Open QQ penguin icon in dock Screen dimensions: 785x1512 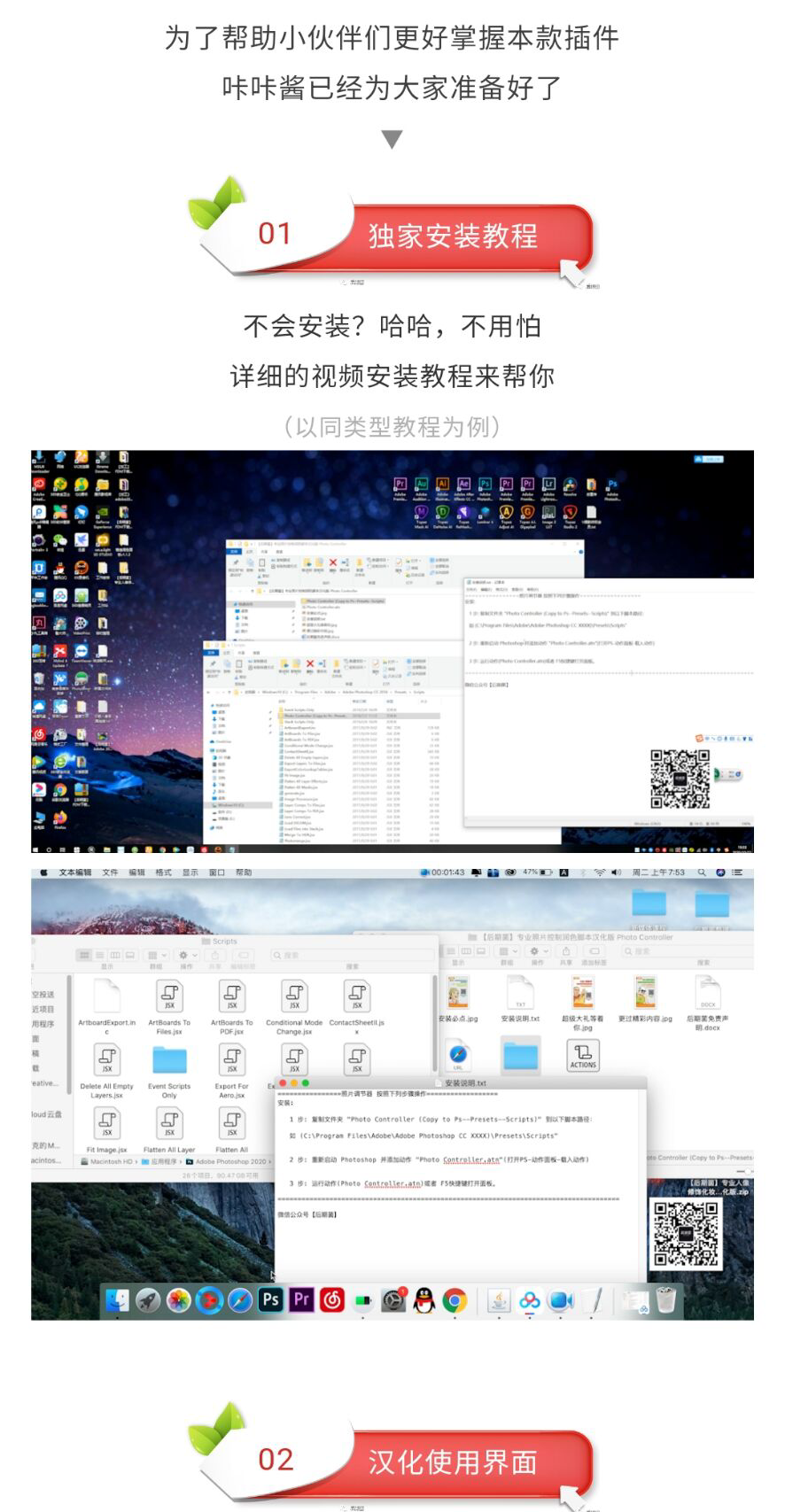(x=424, y=1300)
